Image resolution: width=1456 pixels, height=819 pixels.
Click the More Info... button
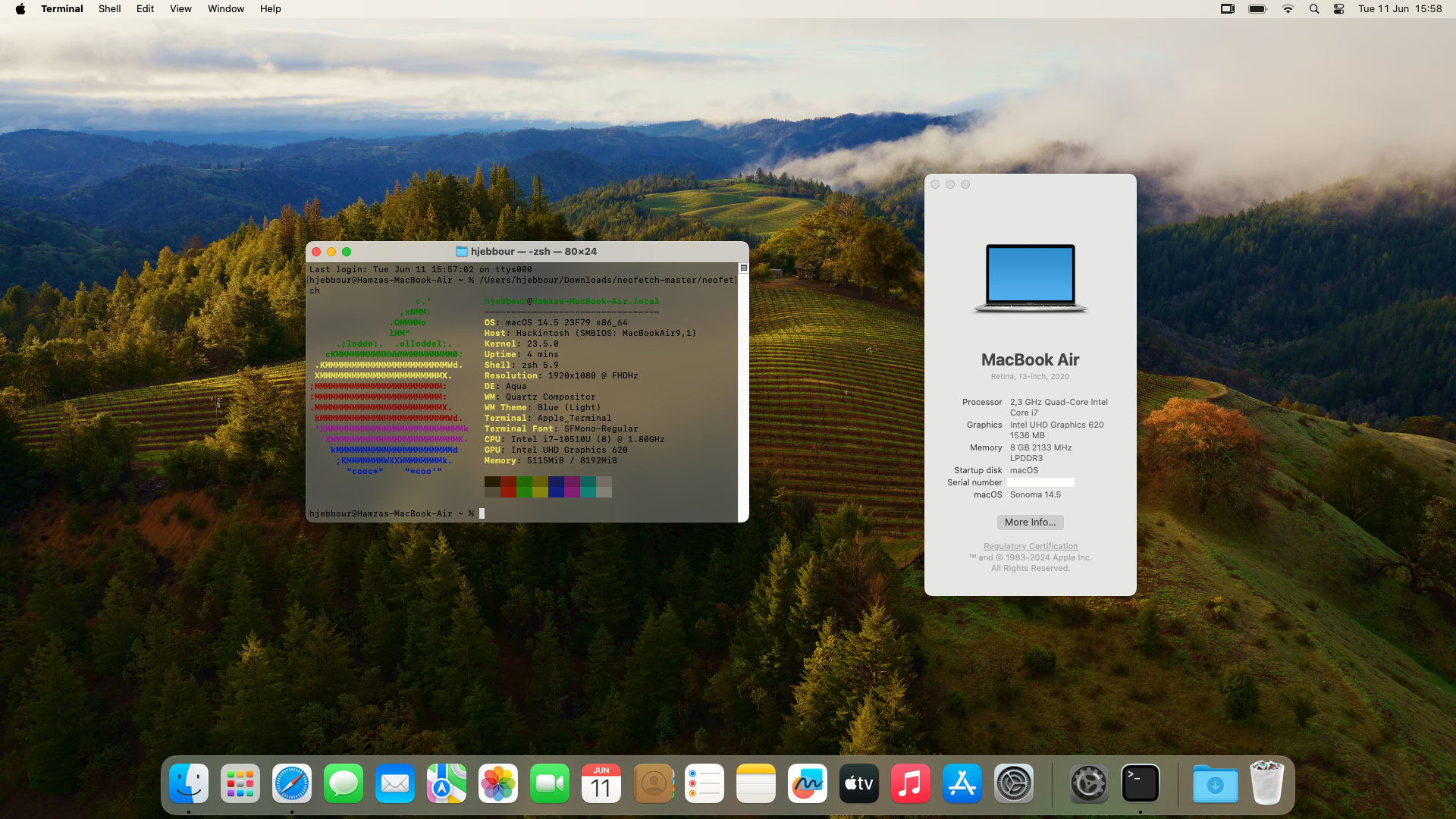coord(1030,522)
